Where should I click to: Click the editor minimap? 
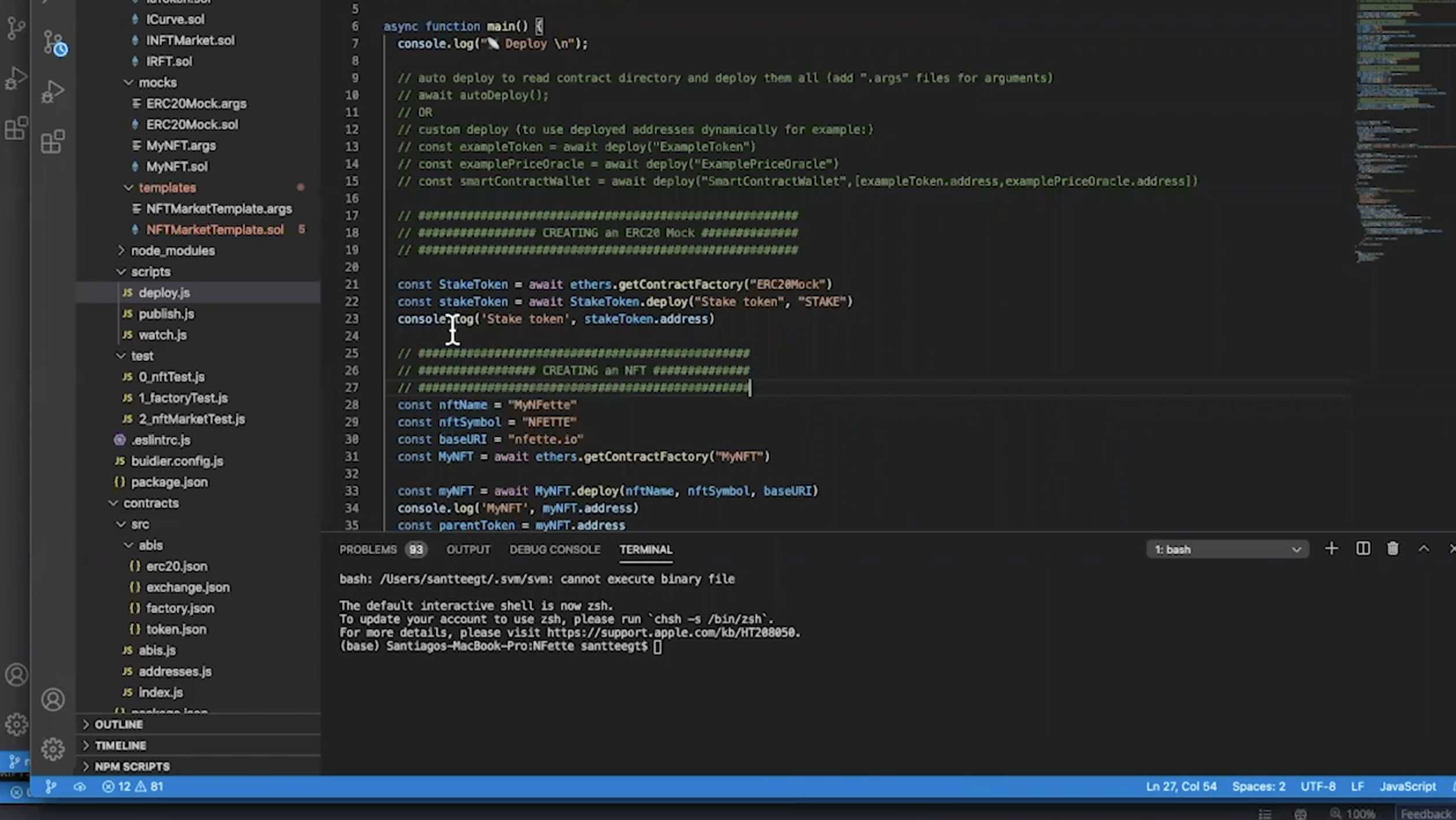tap(1404, 133)
